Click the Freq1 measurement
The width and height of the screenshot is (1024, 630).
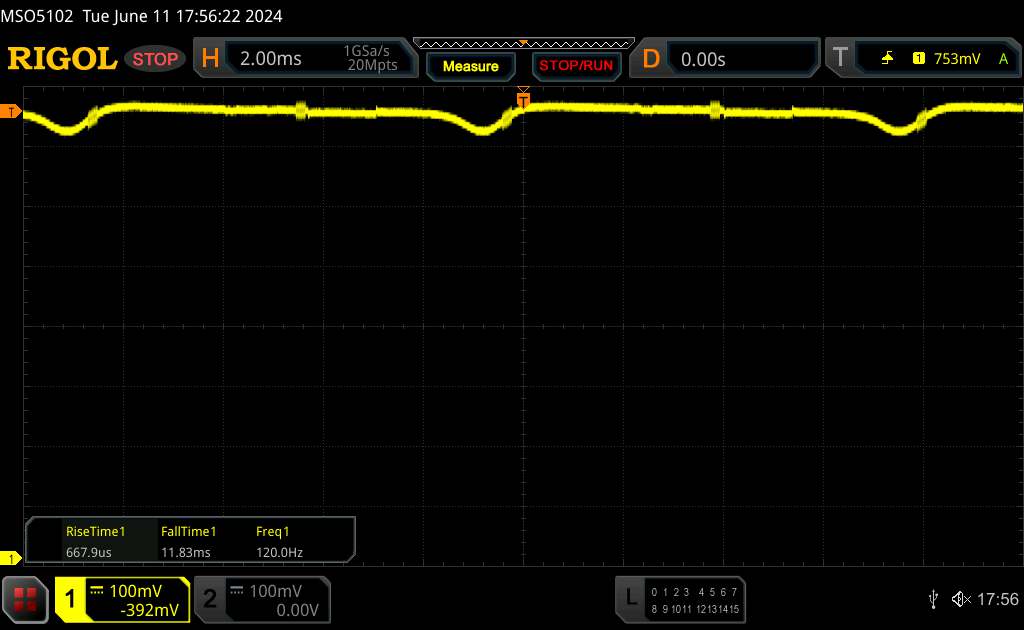click(x=272, y=531)
